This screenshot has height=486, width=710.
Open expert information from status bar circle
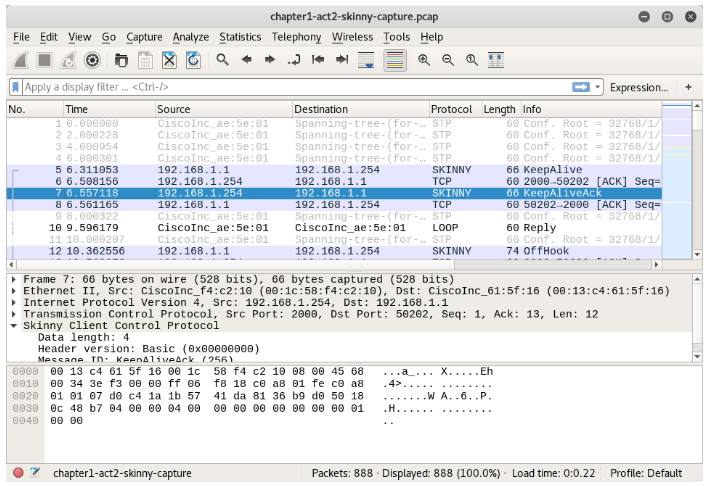point(17,473)
